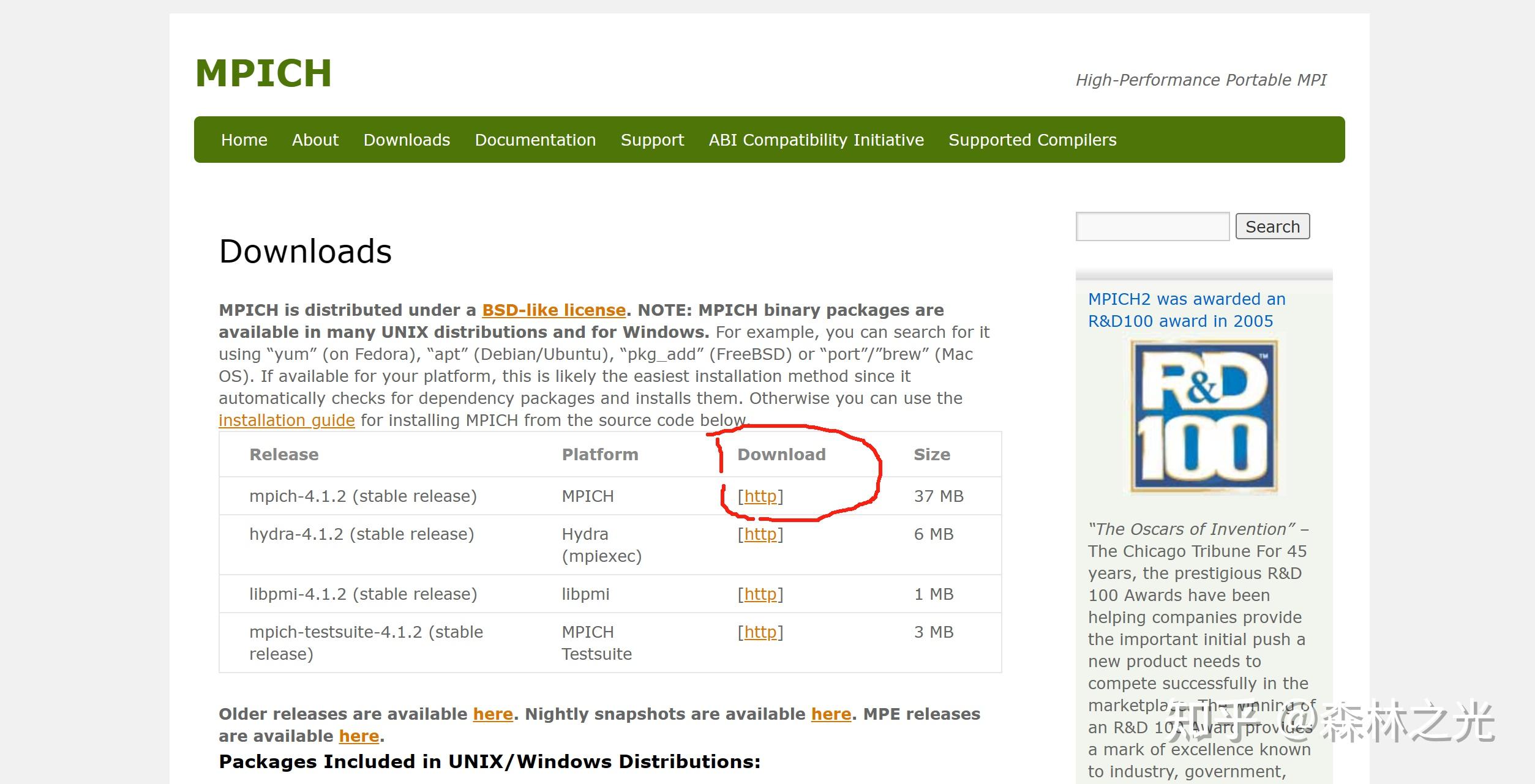Image resolution: width=1535 pixels, height=784 pixels.
Task: Open the Supported Compilers menu item
Action: click(x=1032, y=140)
